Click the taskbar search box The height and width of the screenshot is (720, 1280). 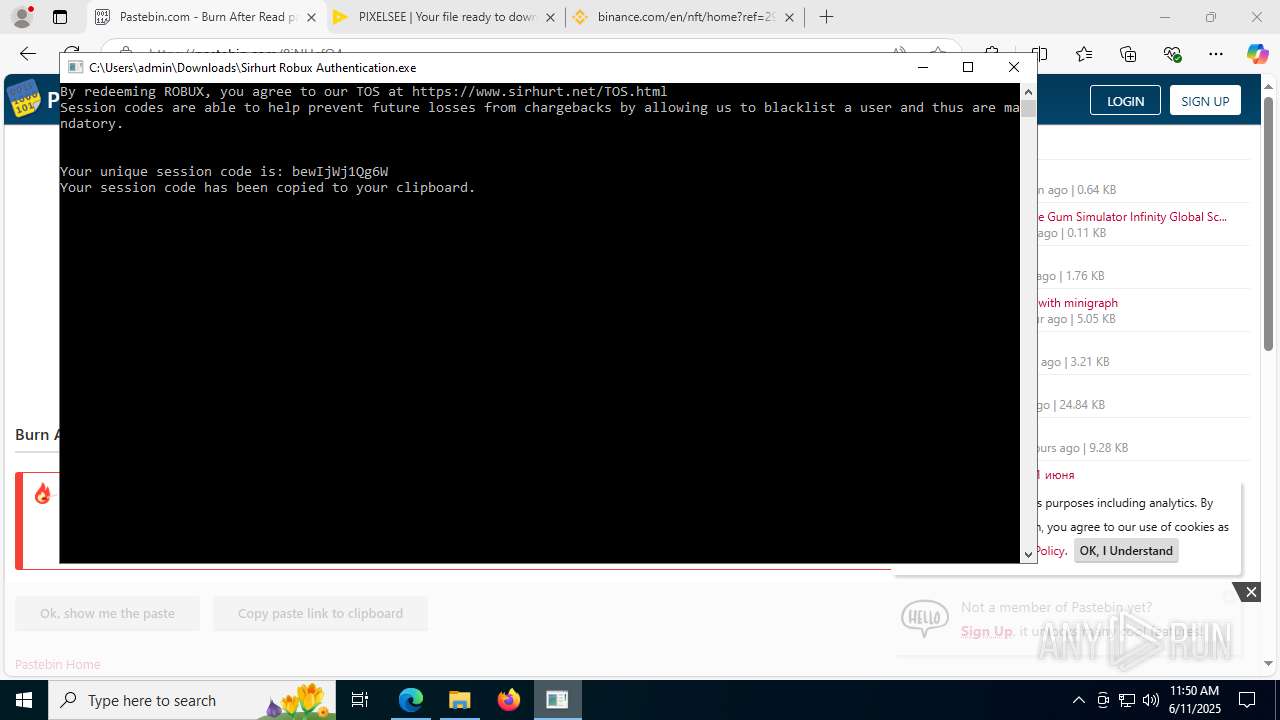click(192, 700)
